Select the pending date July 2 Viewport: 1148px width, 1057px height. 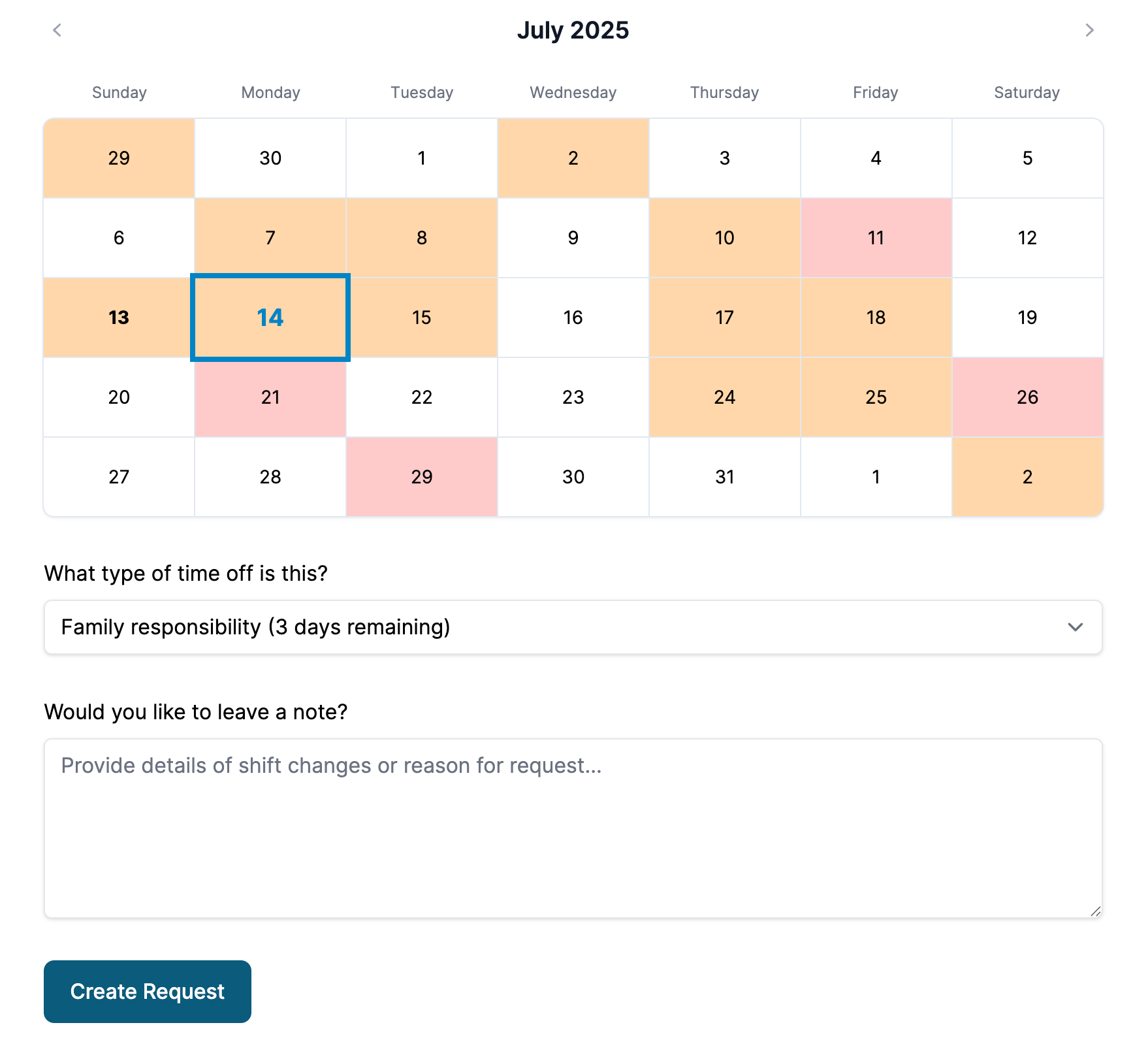coord(573,157)
